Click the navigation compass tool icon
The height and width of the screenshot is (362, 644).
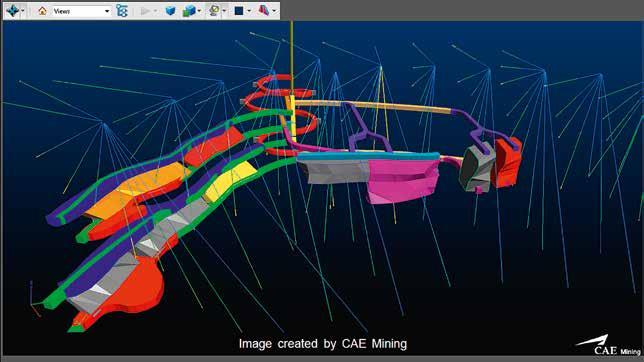click(12, 11)
